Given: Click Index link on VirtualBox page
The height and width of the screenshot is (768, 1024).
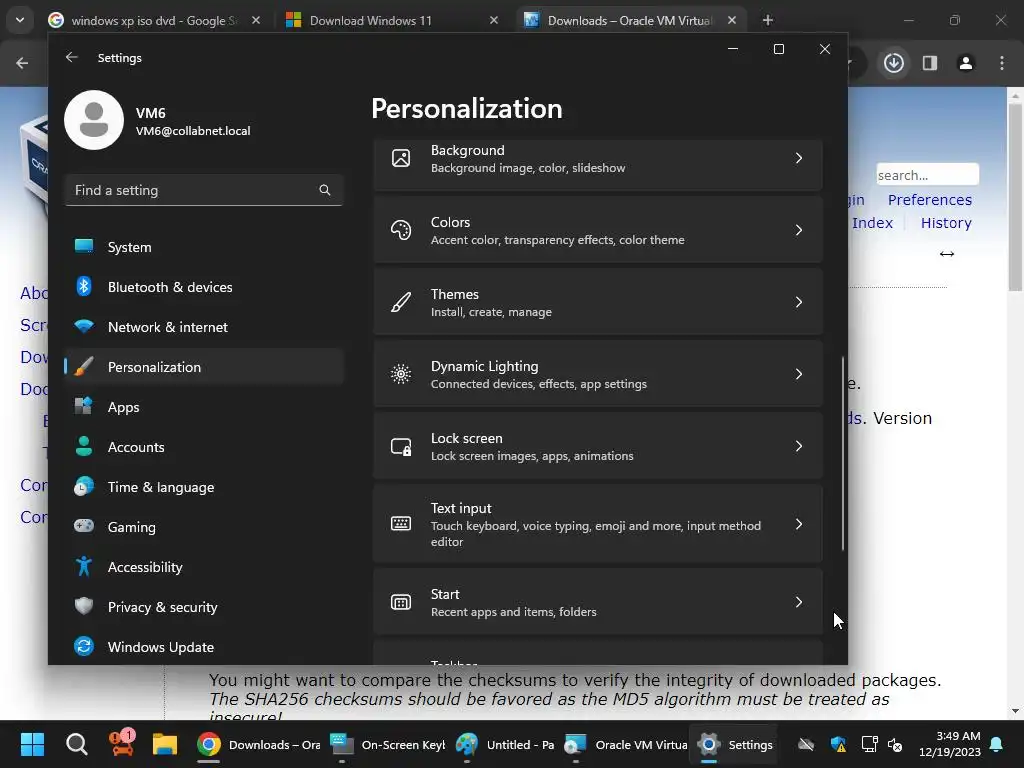Looking at the screenshot, I should click(x=872, y=223).
